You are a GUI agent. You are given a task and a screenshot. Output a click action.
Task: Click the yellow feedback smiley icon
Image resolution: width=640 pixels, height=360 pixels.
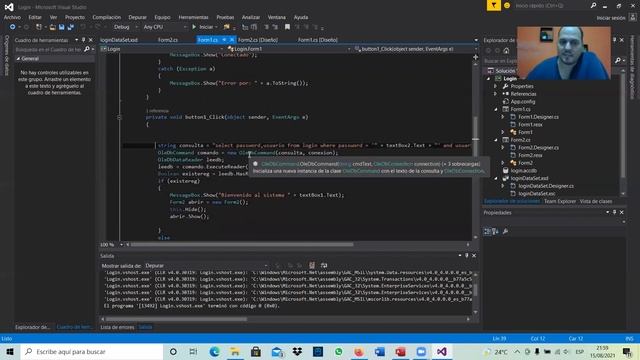click(x=507, y=5)
